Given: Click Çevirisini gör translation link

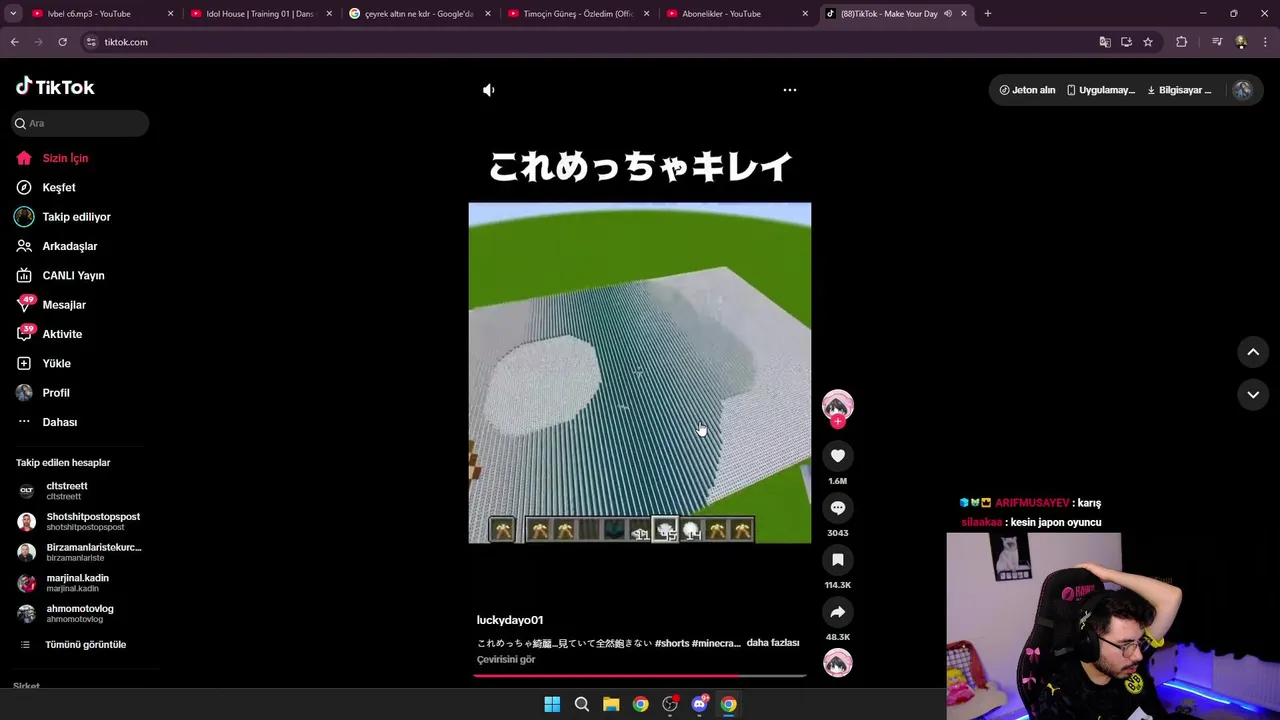Looking at the screenshot, I should point(506,660).
